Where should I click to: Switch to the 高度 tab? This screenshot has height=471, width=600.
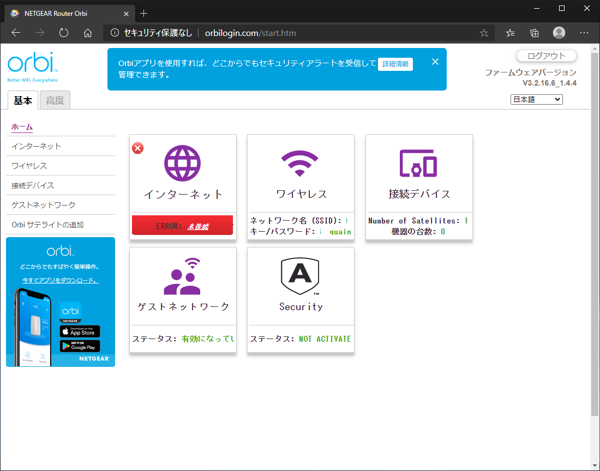tap(55, 100)
